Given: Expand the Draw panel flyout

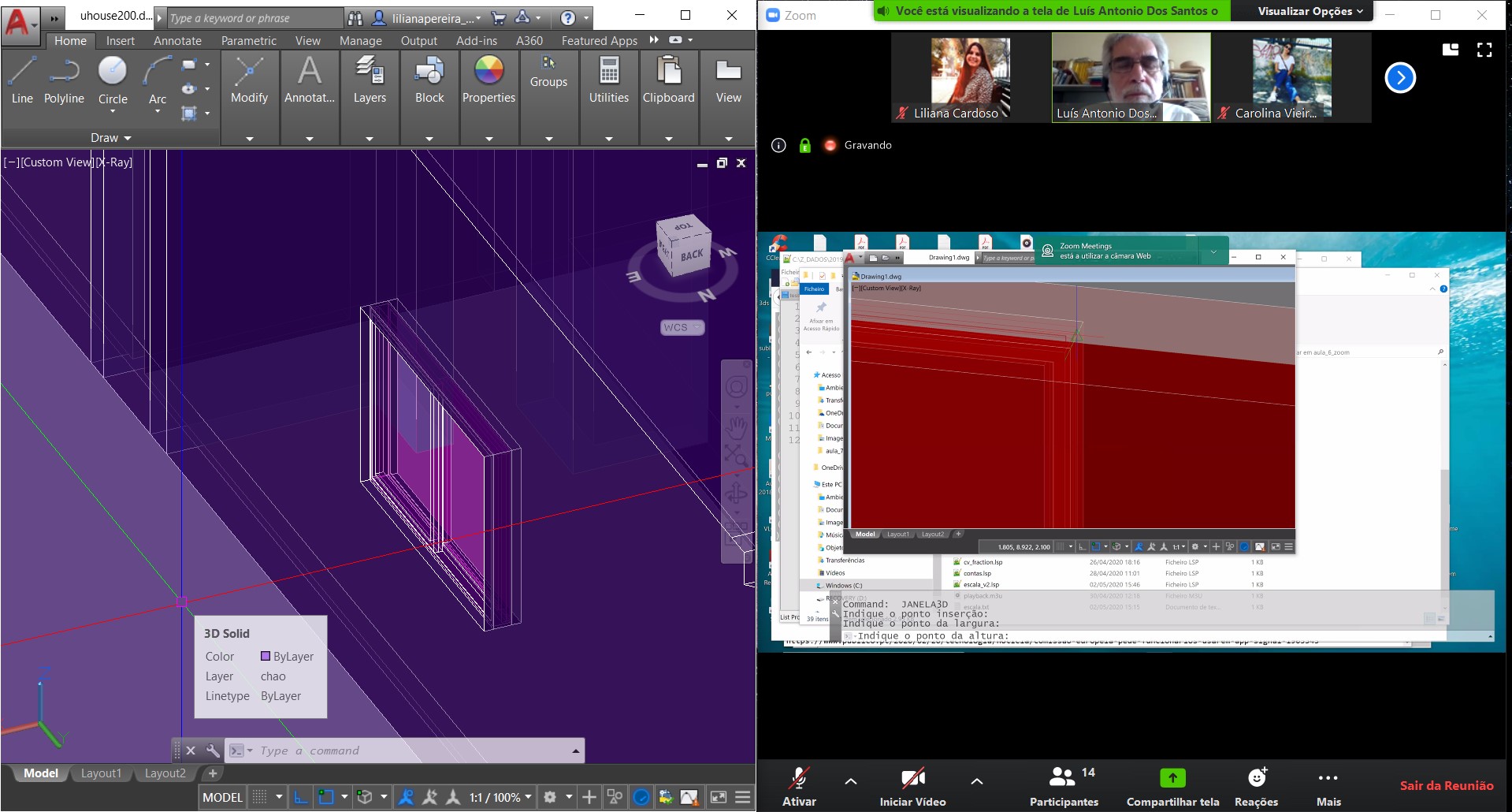Looking at the screenshot, I should [110, 138].
